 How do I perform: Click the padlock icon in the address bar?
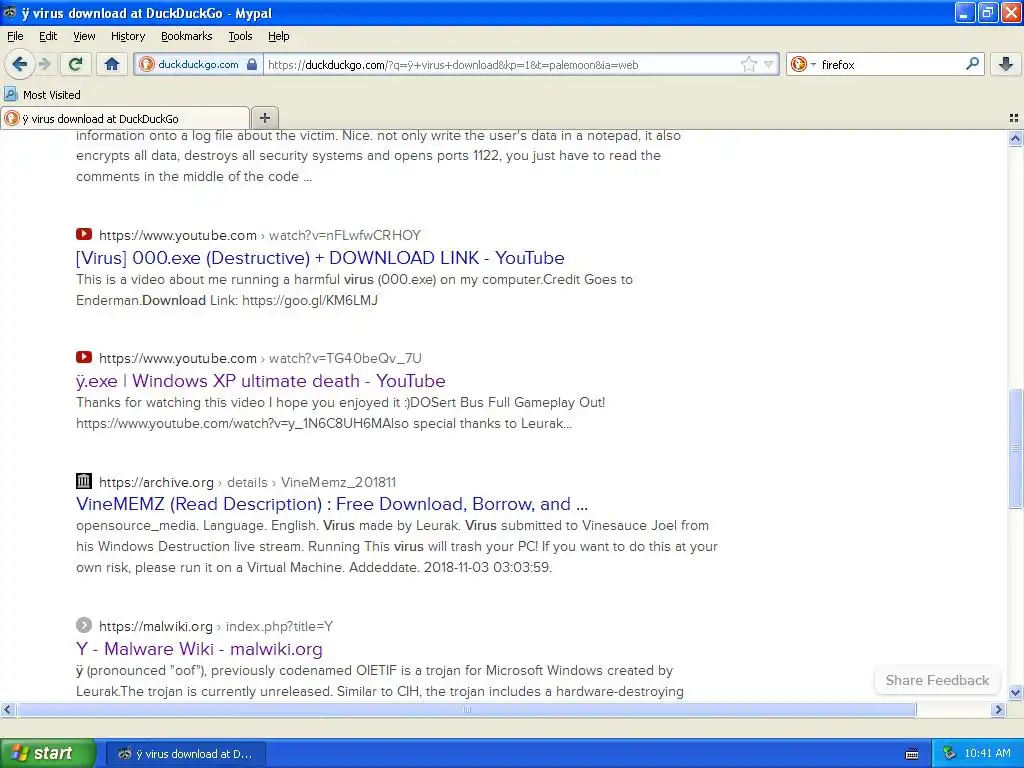[252, 64]
